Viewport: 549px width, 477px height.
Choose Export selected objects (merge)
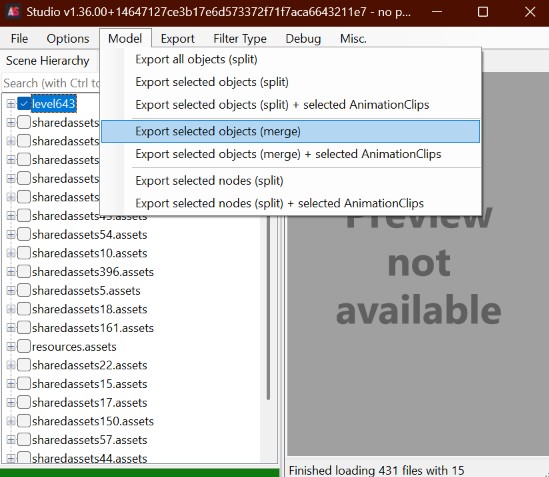290,131
